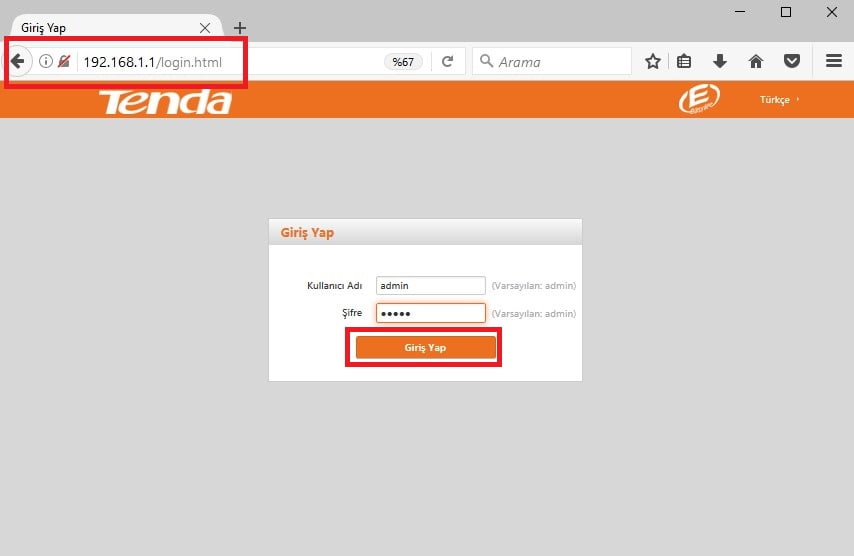Click the Kullanıcı Adı username field
854x556 pixels.
(430, 286)
